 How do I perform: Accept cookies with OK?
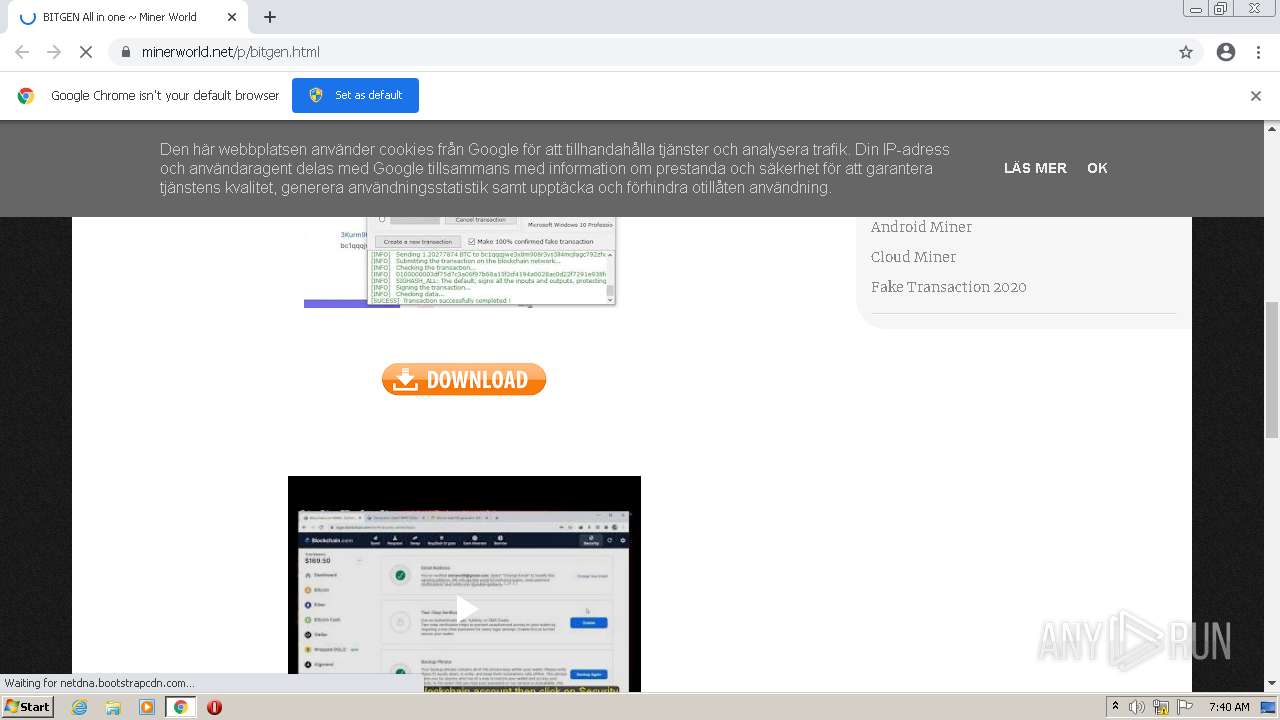coord(1097,168)
